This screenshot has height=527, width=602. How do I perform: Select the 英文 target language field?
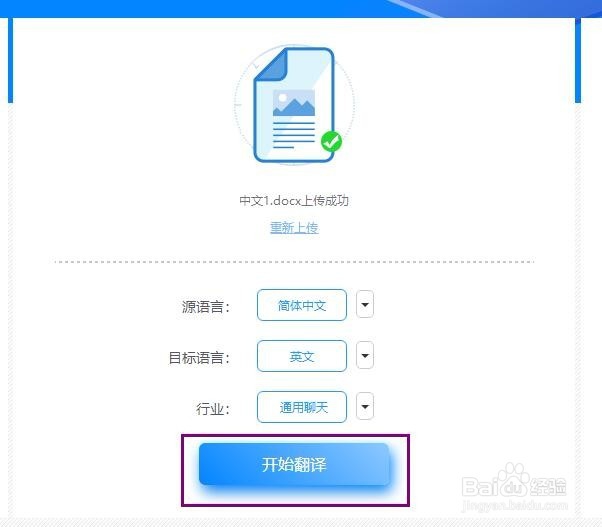coord(302,356)
